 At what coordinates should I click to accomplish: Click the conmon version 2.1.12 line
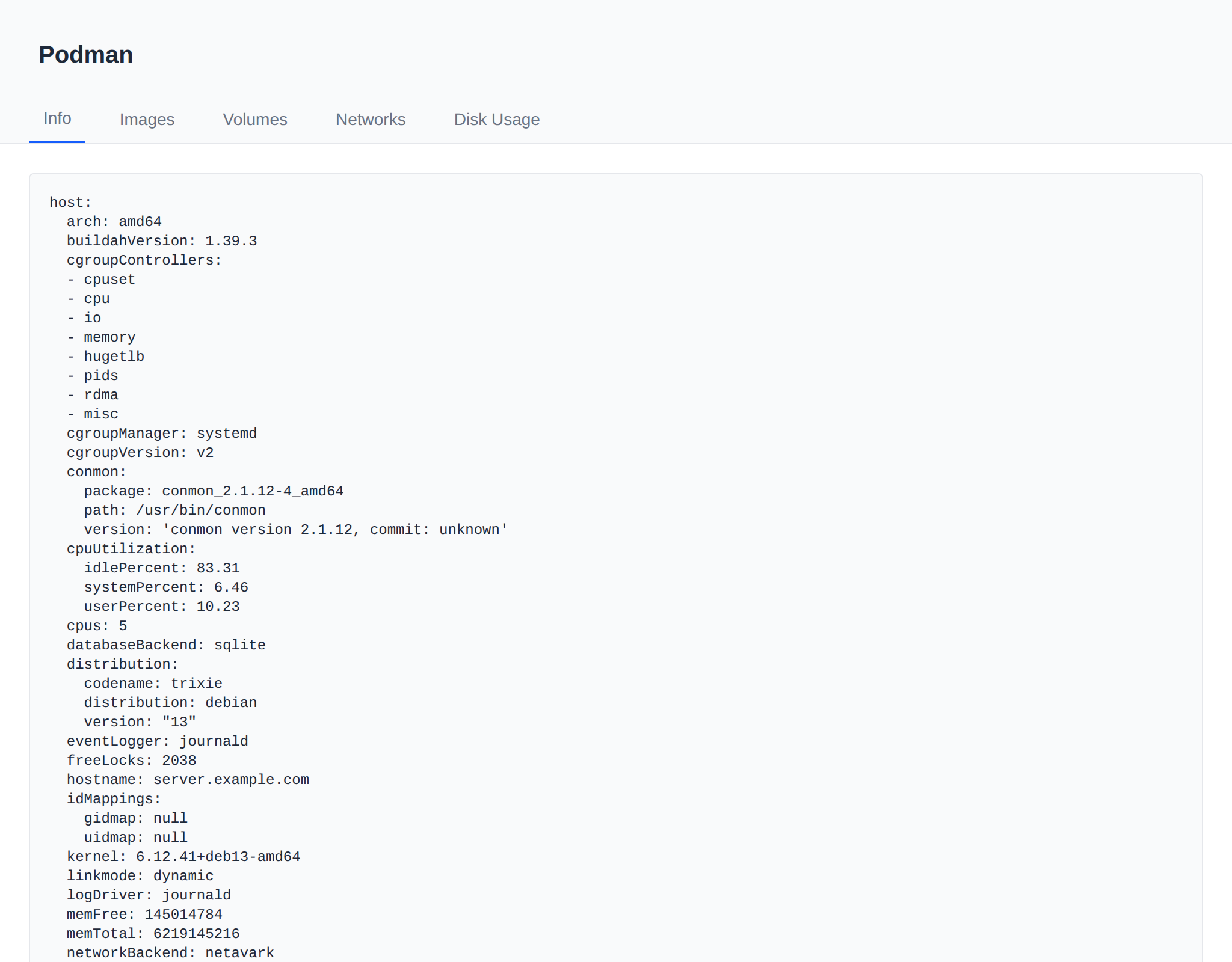(296, 530)
